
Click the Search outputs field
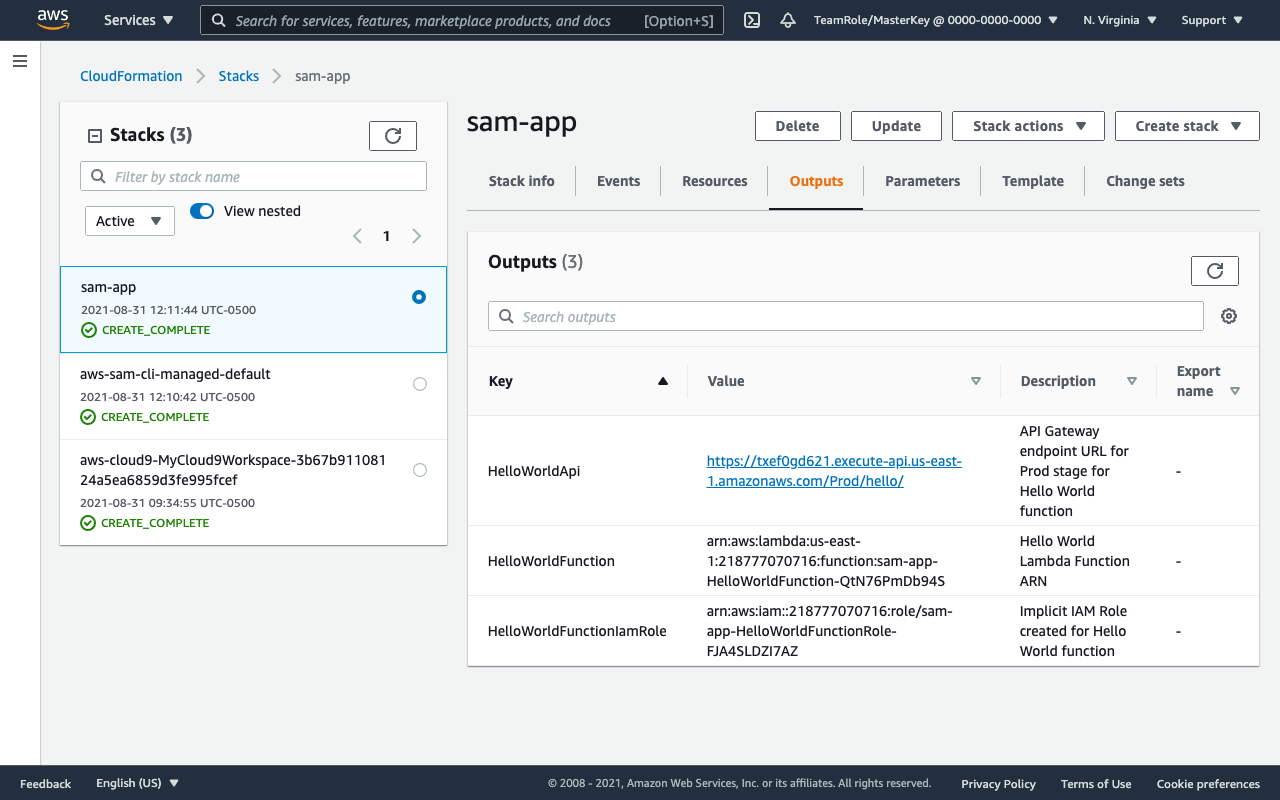[x=846, y=316]
